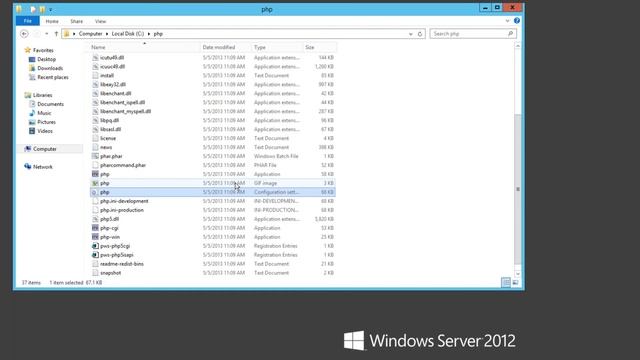Select the php-win application icon
Screen dimensions: 640x360
coord(95,237)
